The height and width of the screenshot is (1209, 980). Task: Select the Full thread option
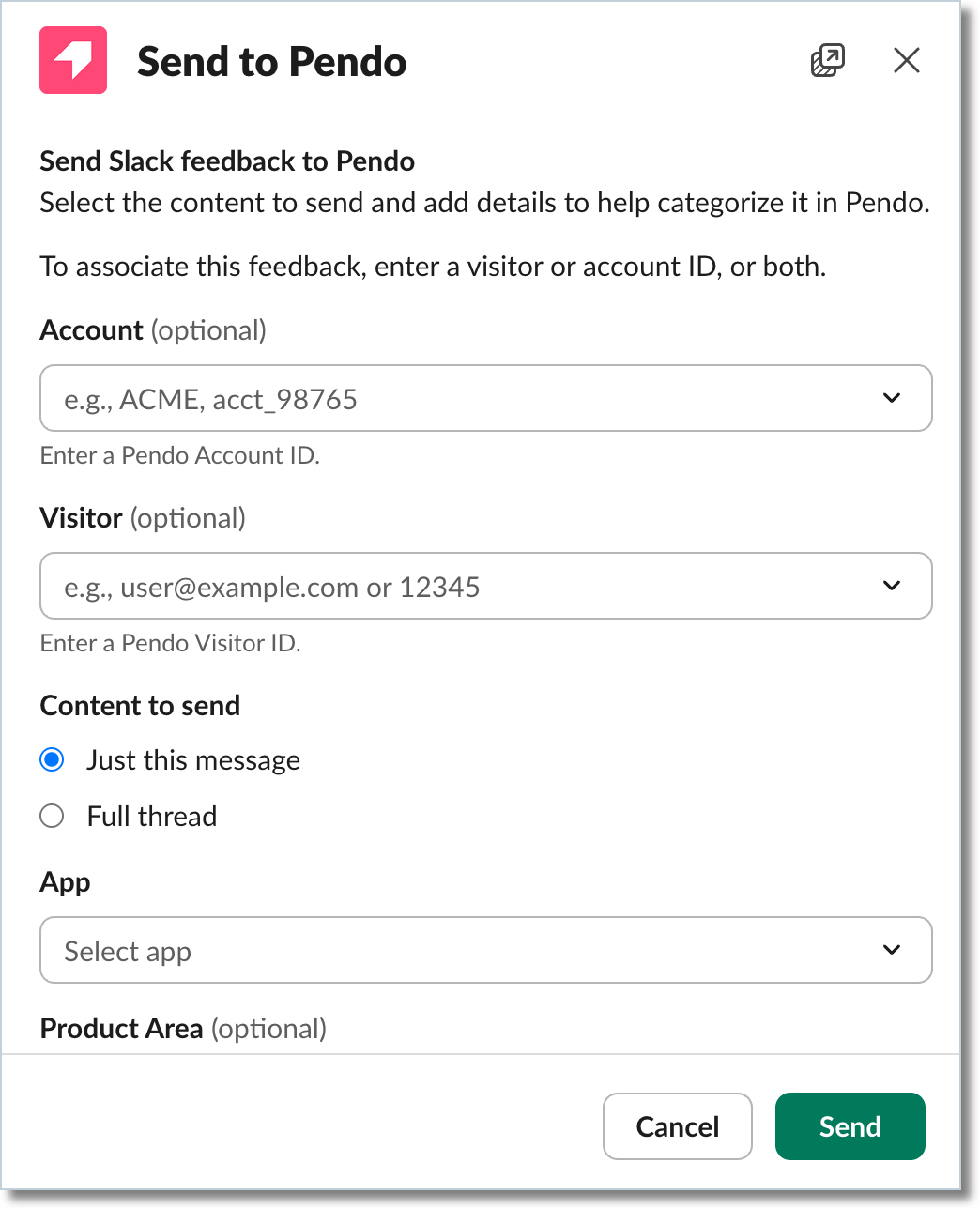pos(53,816)
